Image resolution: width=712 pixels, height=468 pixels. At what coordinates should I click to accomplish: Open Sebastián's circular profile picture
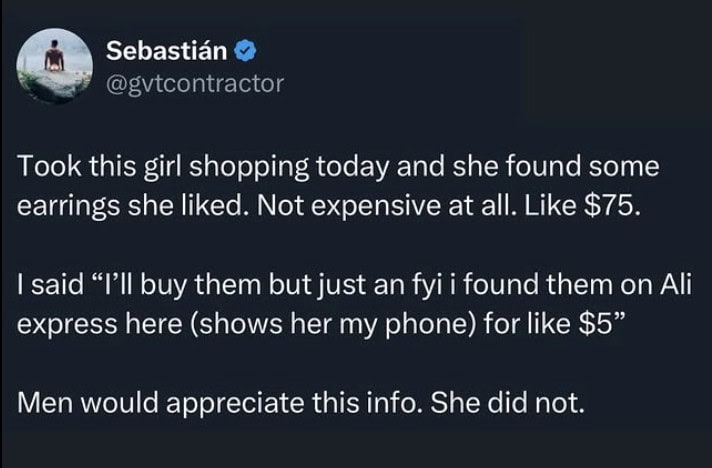tap(54, 67)
